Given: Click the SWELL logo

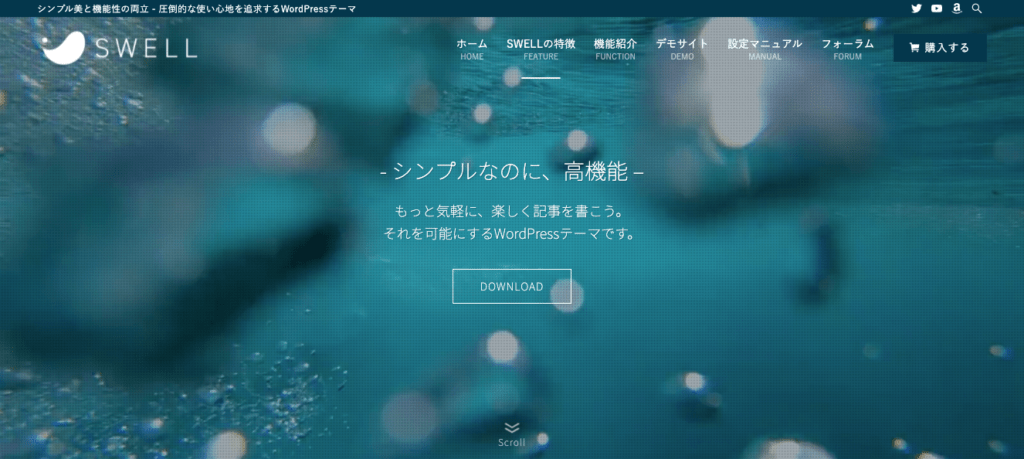Looking at the screenshot, I should [118, 48].
